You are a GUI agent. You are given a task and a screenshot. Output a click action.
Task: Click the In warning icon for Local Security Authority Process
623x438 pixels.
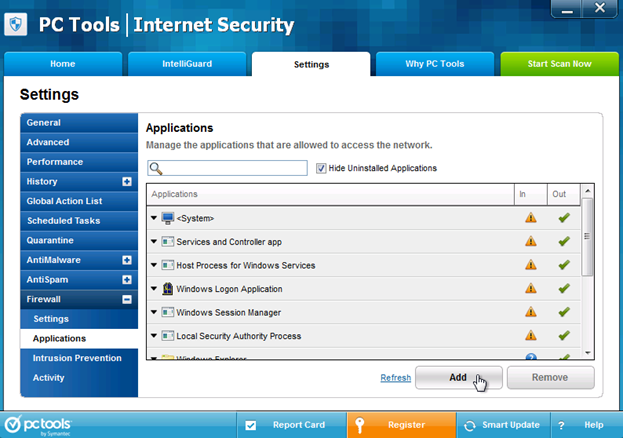531,335
